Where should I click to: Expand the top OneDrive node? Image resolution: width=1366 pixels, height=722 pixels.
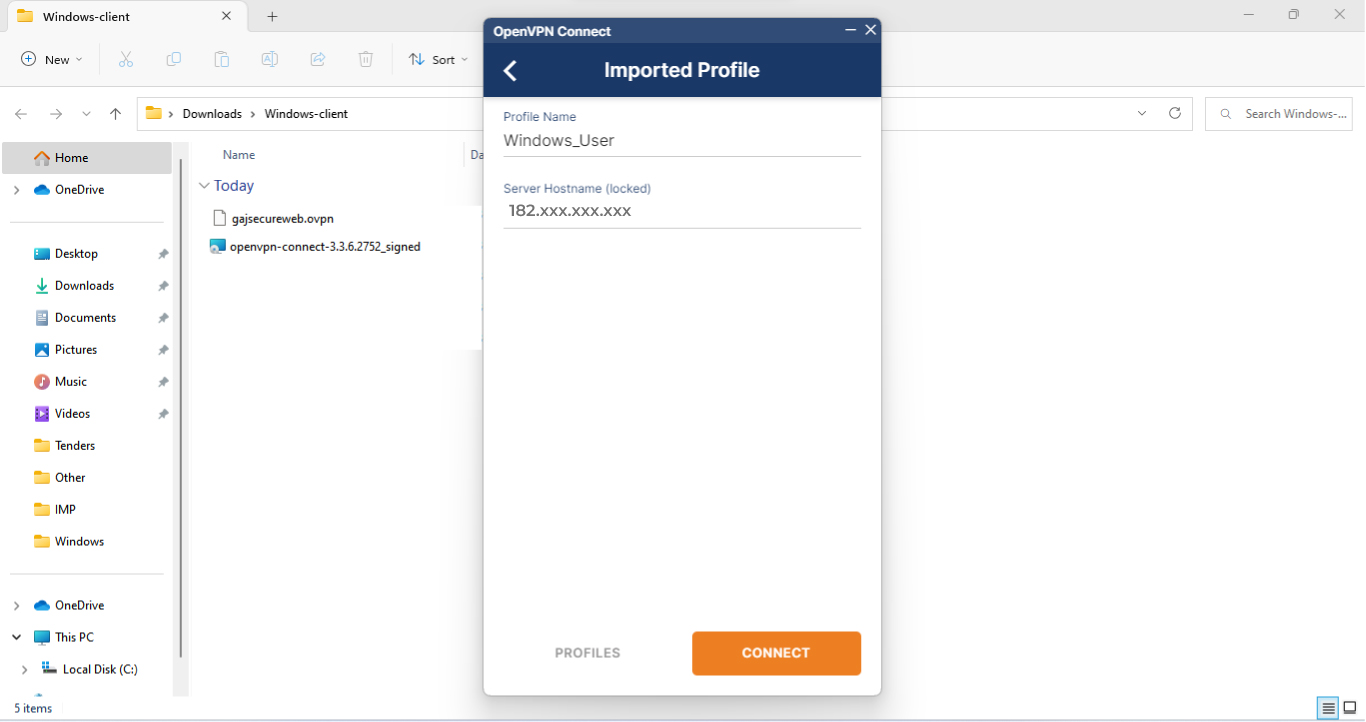16,190
